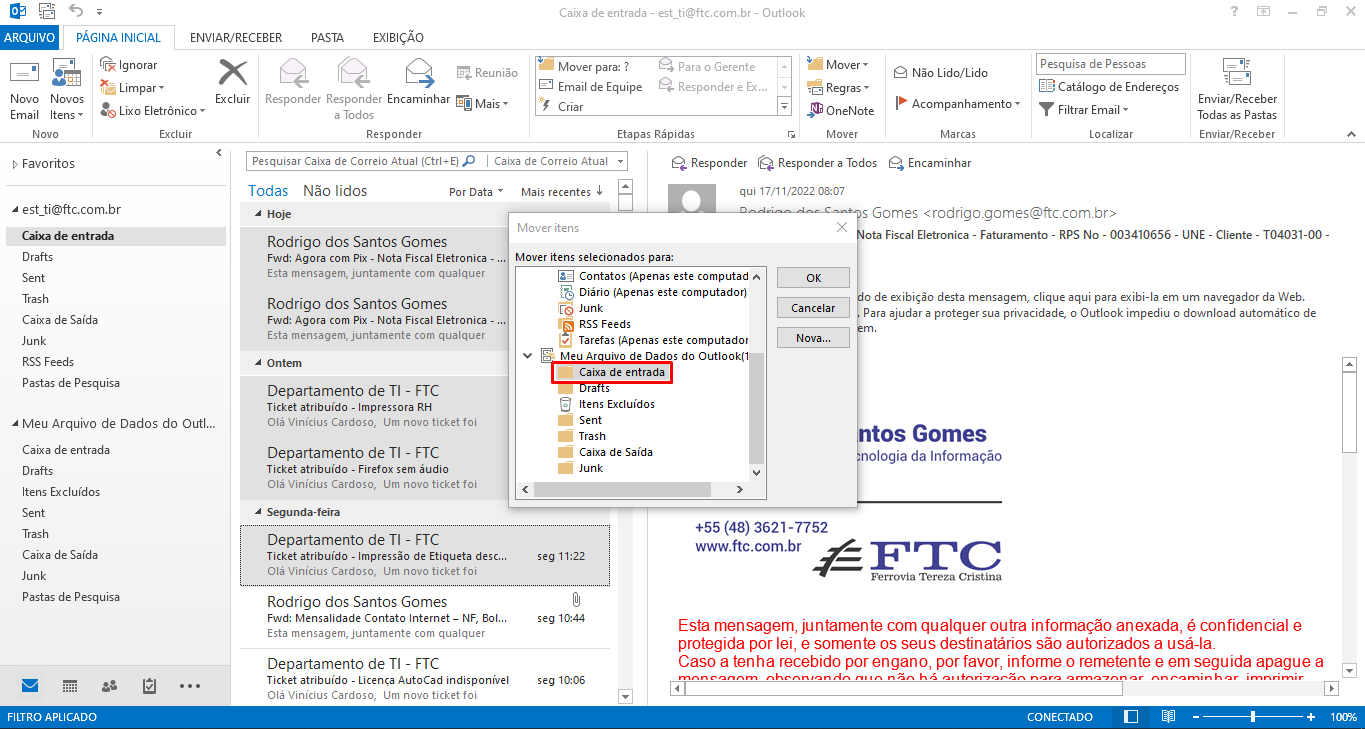The image size is (1365, 729).
Task: Switch to Mail view in navigation bar
Action: click(x=30, y=686)
